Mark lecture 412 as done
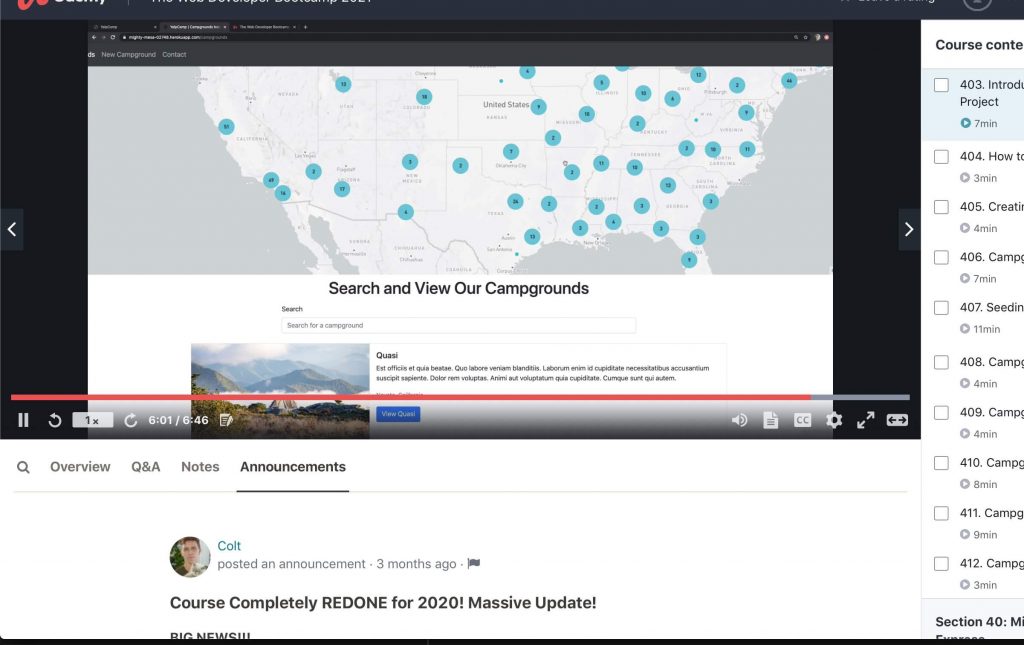Screen dimensions: 1024x645 click(x=941, y=563)
